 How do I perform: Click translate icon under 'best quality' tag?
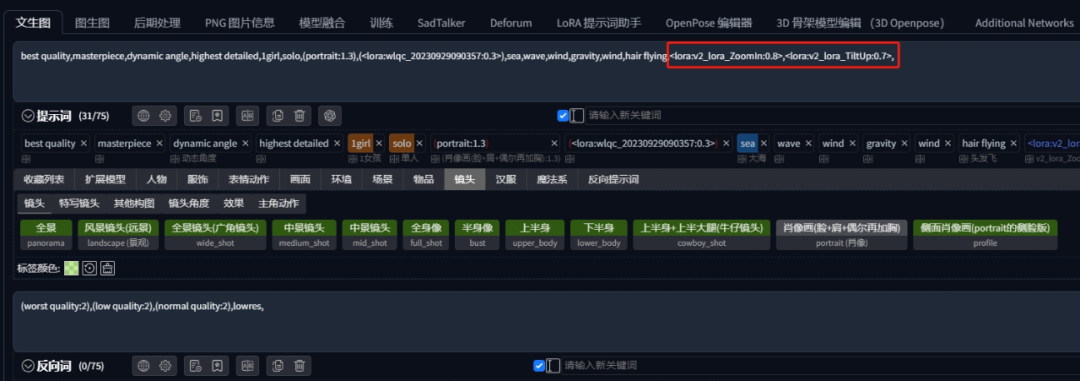click(26, 159)
